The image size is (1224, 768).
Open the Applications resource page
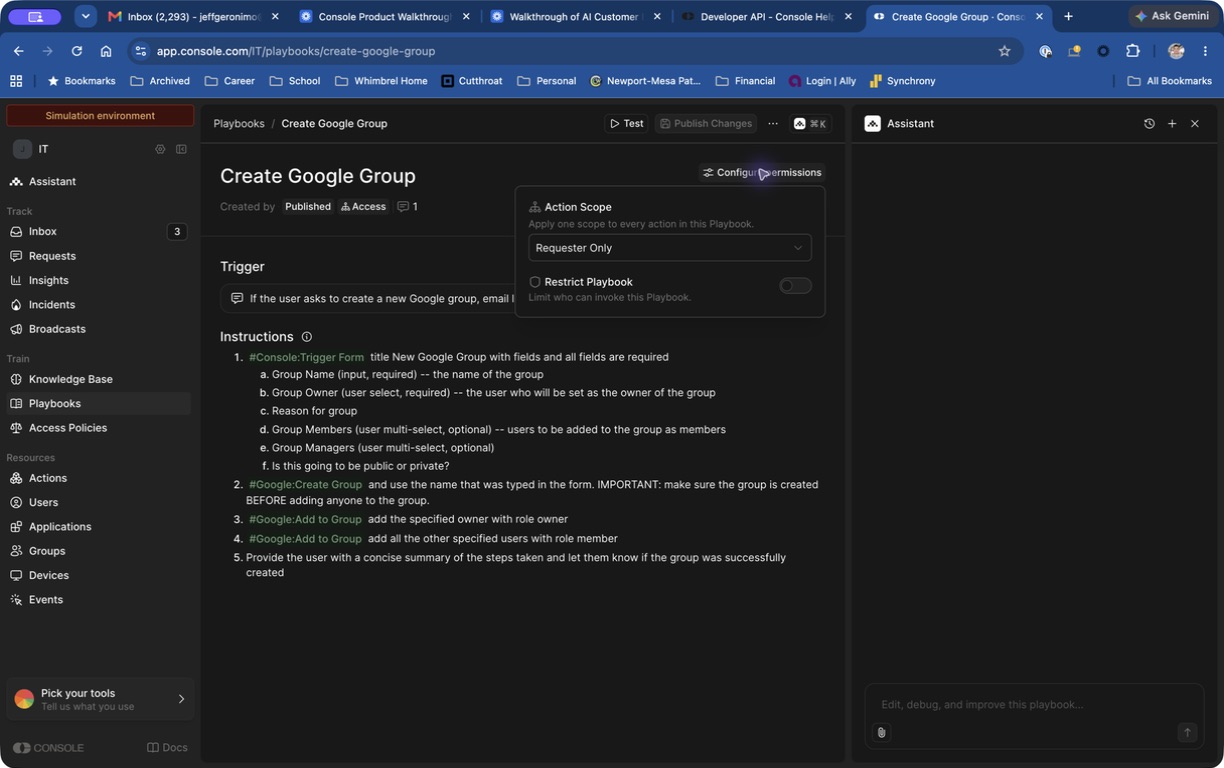tap(97, 526)
